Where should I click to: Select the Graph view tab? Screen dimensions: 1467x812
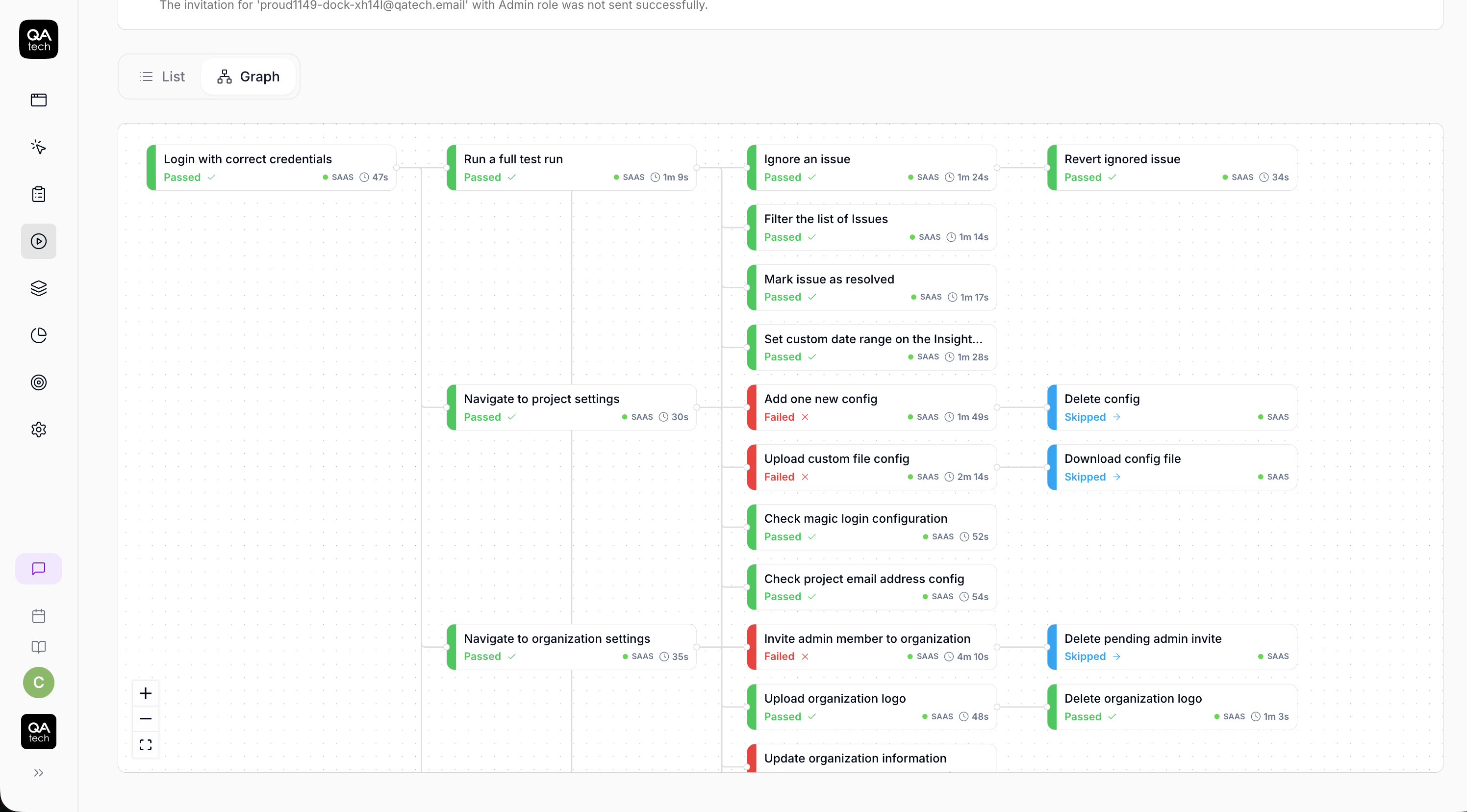(x=248, y=76)
